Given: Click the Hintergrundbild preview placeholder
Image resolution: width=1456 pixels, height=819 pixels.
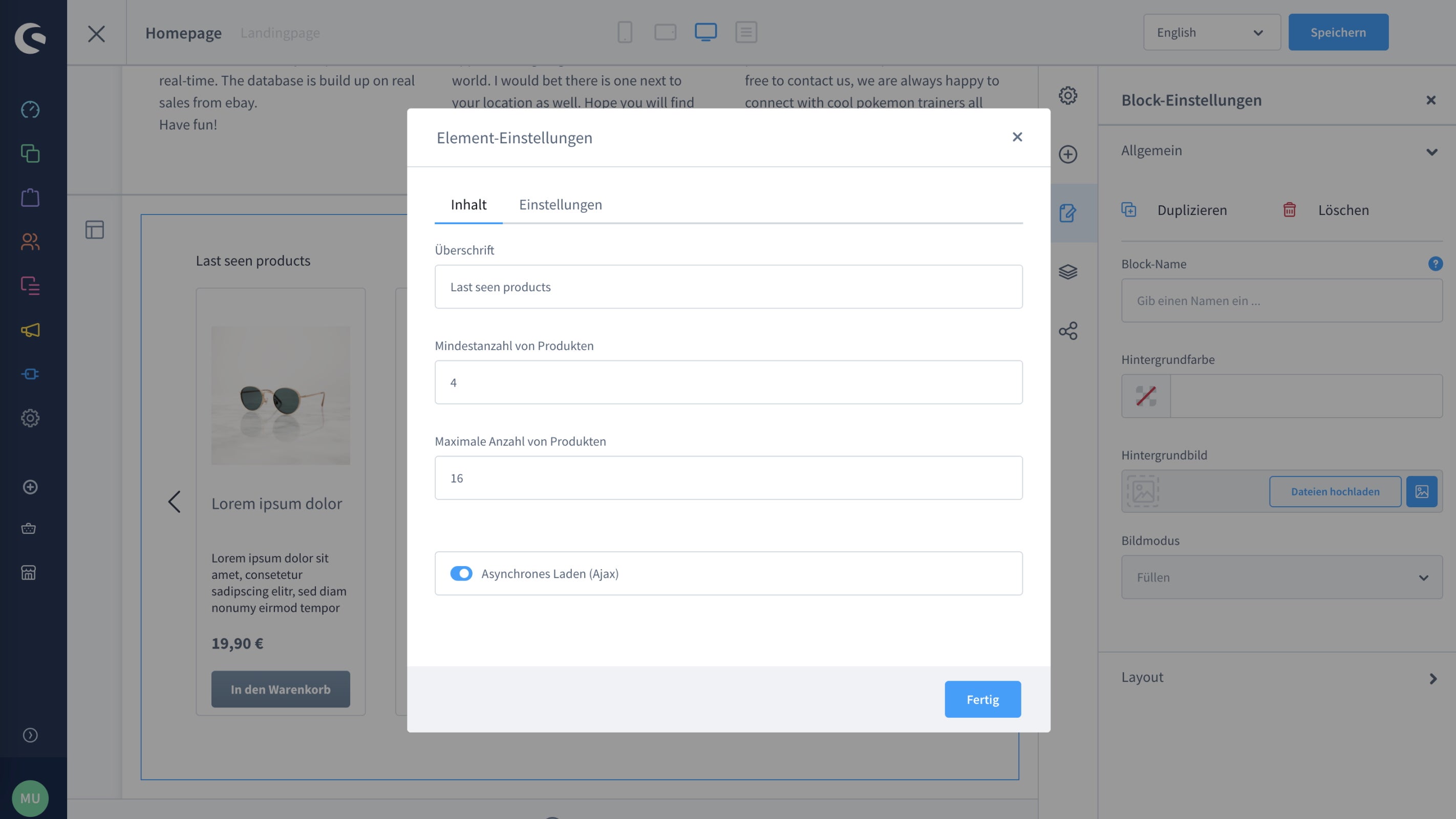Looking at the screenshot, I should [1143, 491].
